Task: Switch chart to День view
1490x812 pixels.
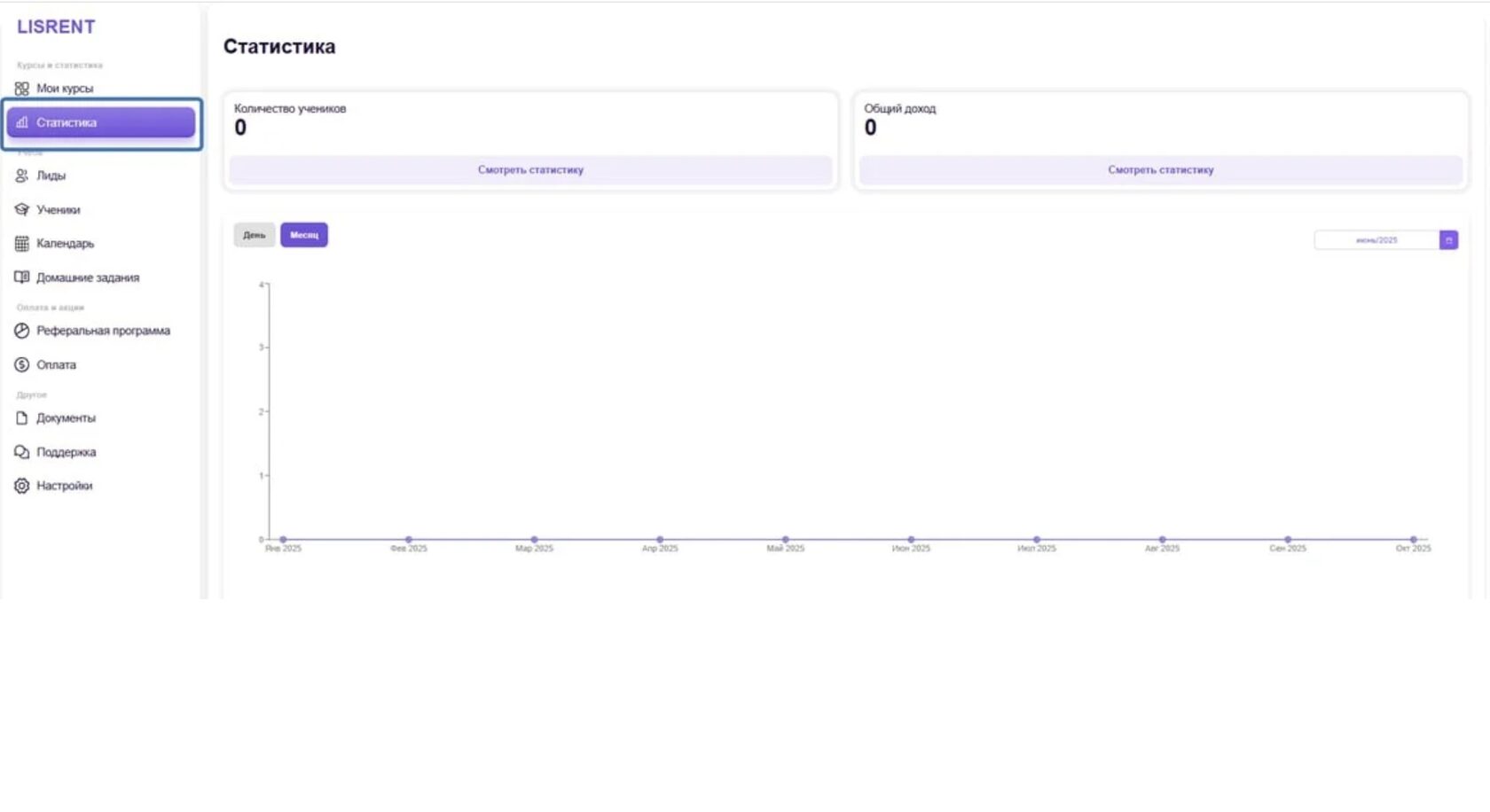Action: coord(255,235)
